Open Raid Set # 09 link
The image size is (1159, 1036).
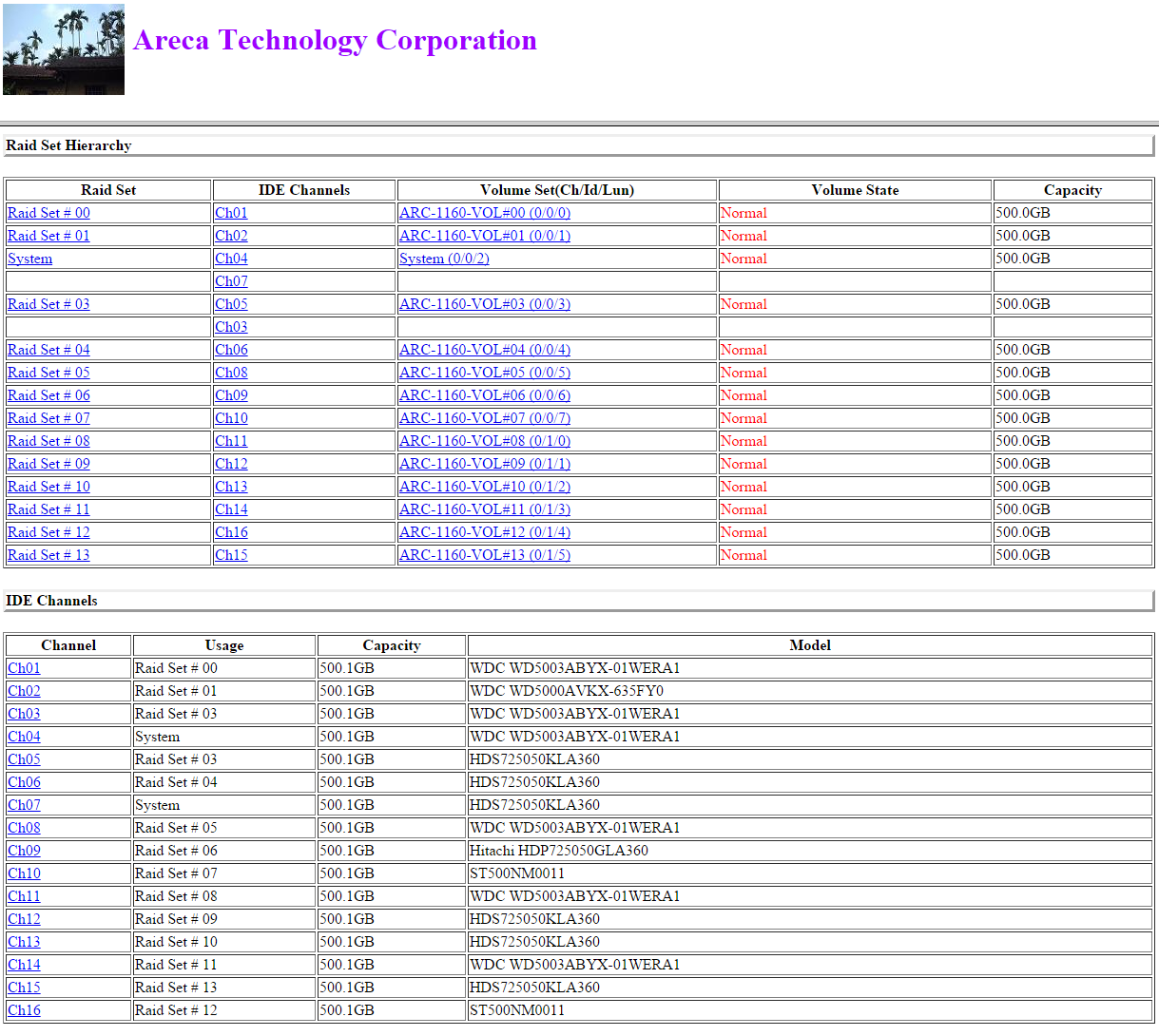pyautogui.click(x=48, y=464)
